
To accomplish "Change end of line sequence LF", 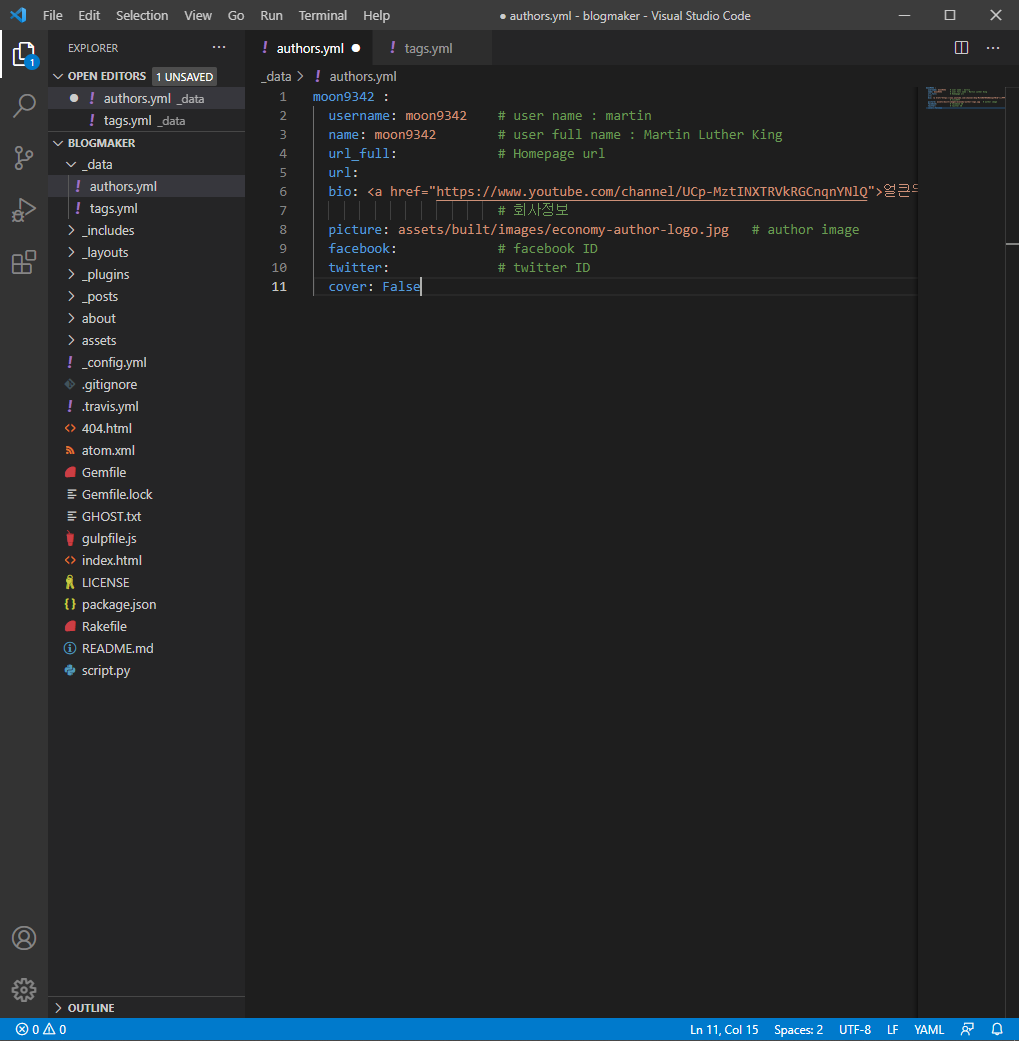I will pos(892,1030).
